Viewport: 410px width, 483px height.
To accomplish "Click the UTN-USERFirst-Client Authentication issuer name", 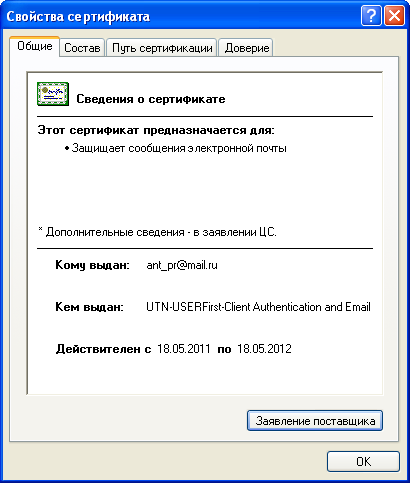I will click(258, 307).
